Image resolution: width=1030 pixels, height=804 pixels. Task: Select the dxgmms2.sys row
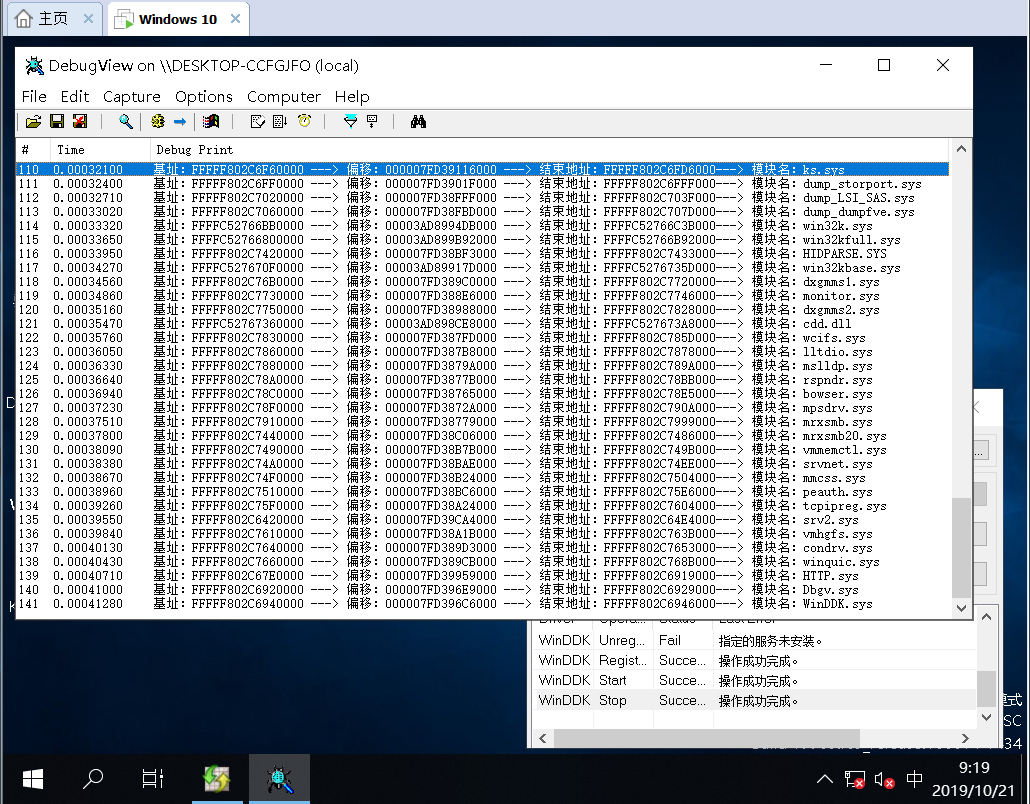coord(483,309)
